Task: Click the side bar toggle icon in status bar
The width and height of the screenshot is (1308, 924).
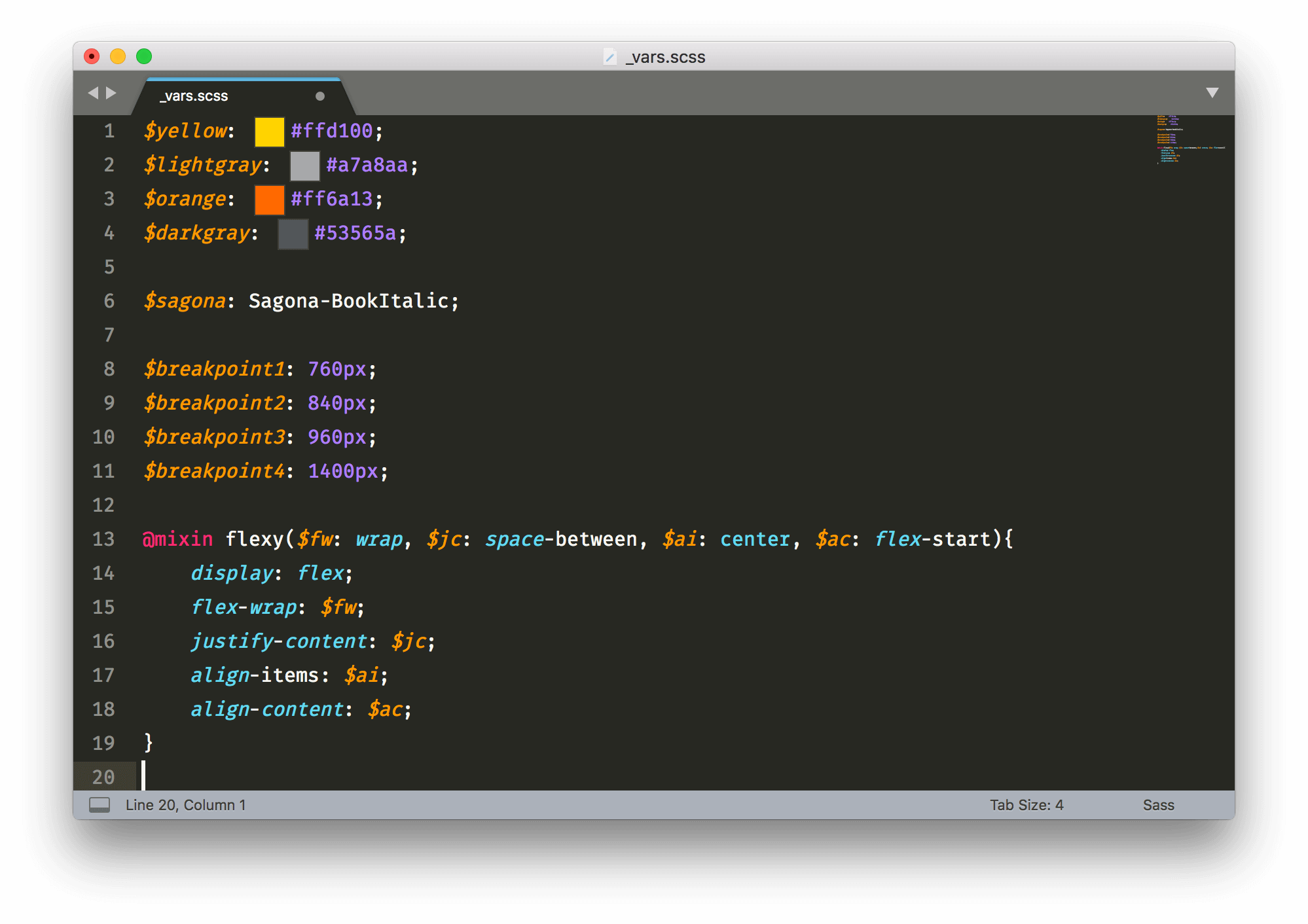Action: [x=100, y=805]
